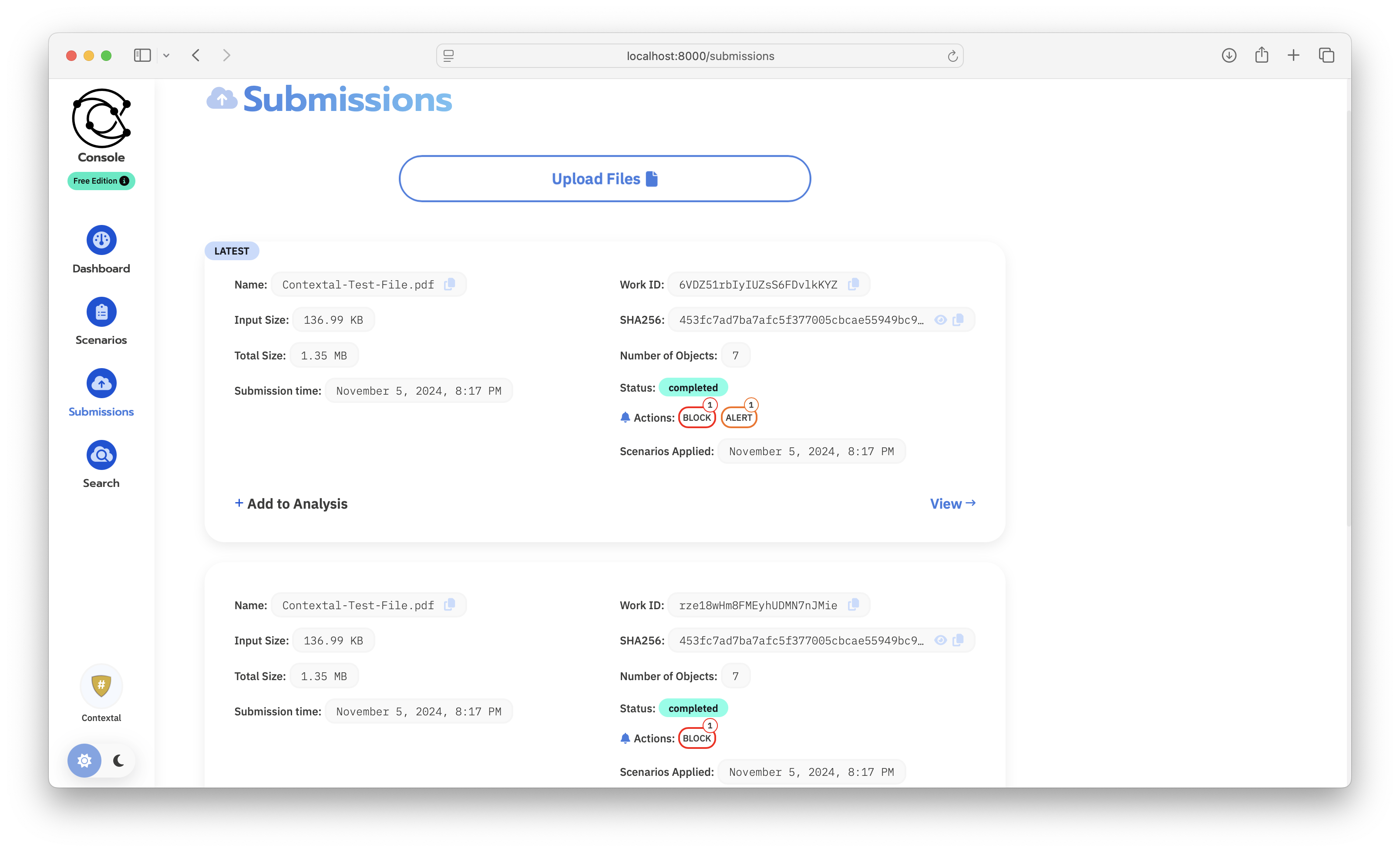1400x852 pixels.
Task: Switch to dark mode moon toggle
Action: coord(119,761)
